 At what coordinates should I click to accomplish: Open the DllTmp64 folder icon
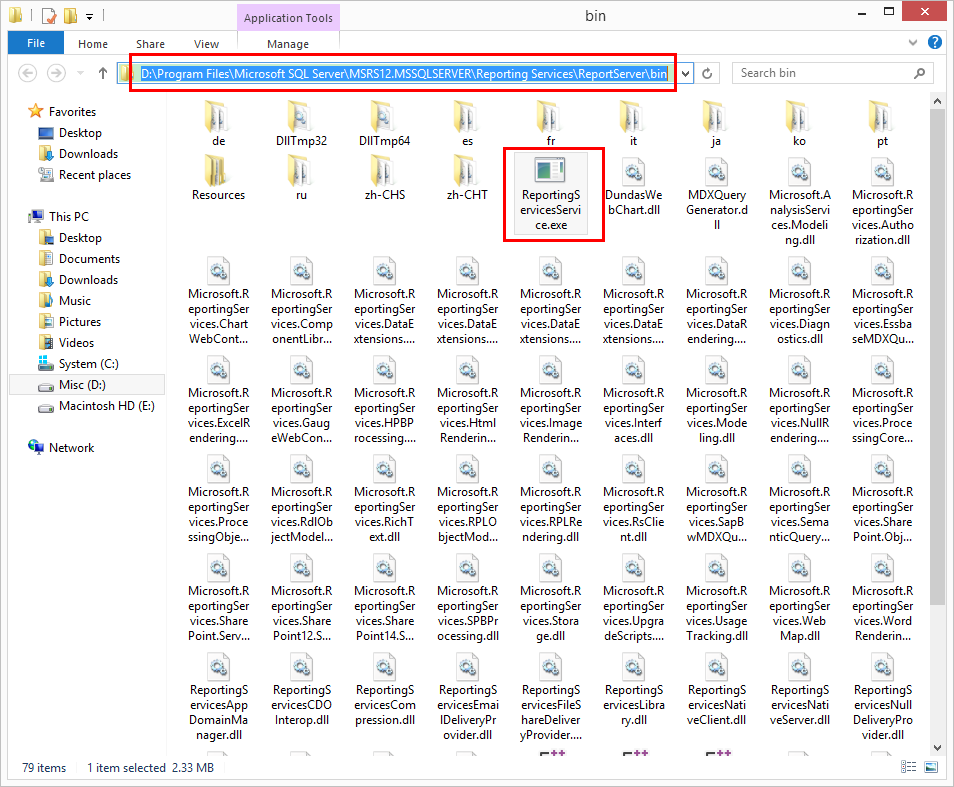coord(384,117)
